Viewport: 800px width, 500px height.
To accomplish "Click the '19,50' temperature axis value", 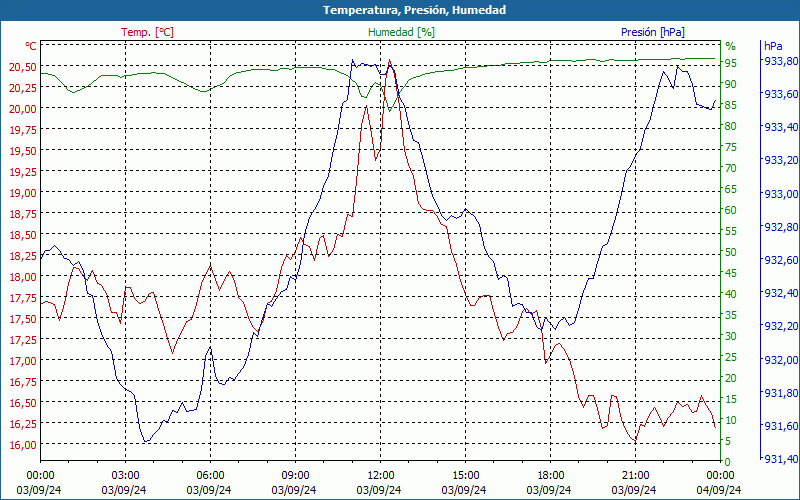I will click(x=23, y=151).
